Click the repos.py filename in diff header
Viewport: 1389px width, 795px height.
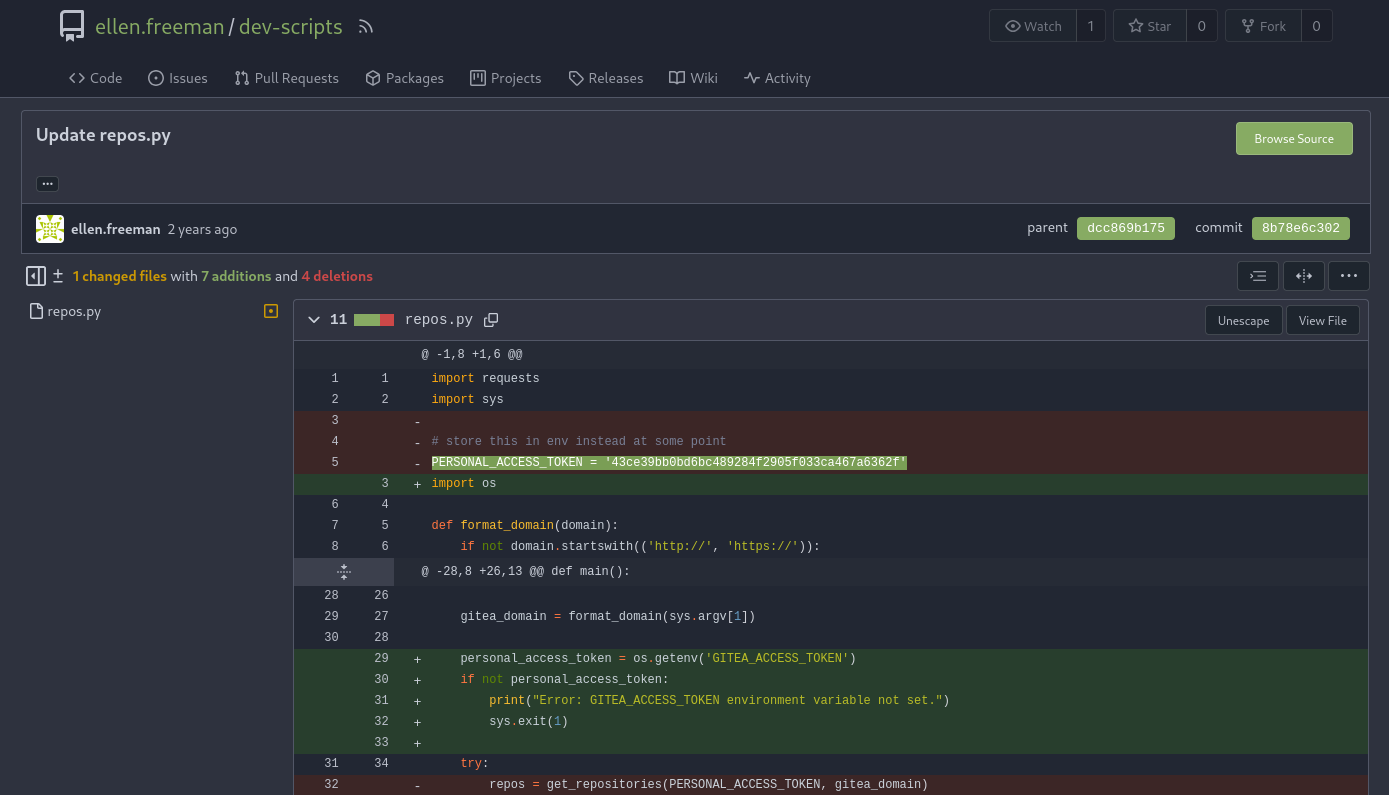click(439, 320)
